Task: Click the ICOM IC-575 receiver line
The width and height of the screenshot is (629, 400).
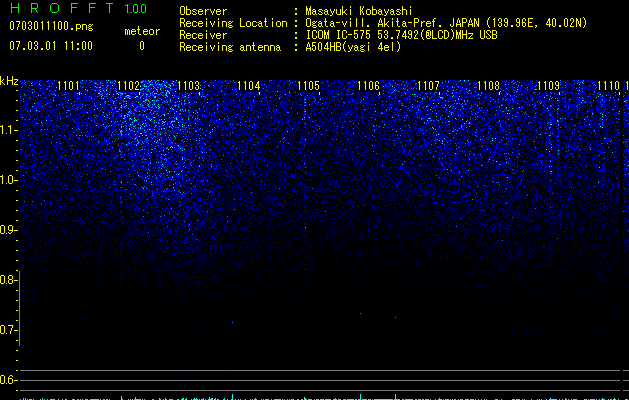Action: pos(401,35)
